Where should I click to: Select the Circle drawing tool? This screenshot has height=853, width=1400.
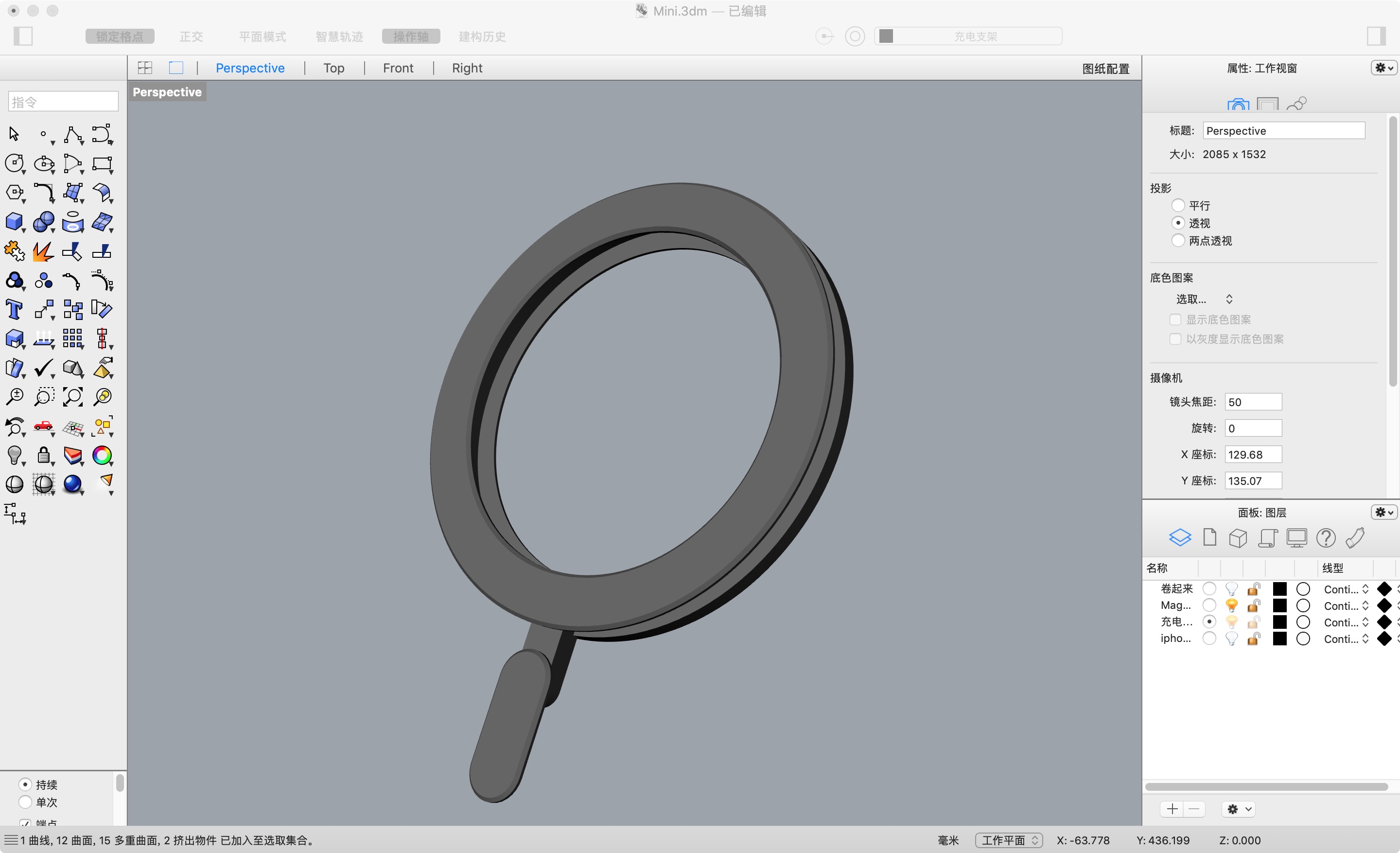pyautogui.click(x=14, y=163)
